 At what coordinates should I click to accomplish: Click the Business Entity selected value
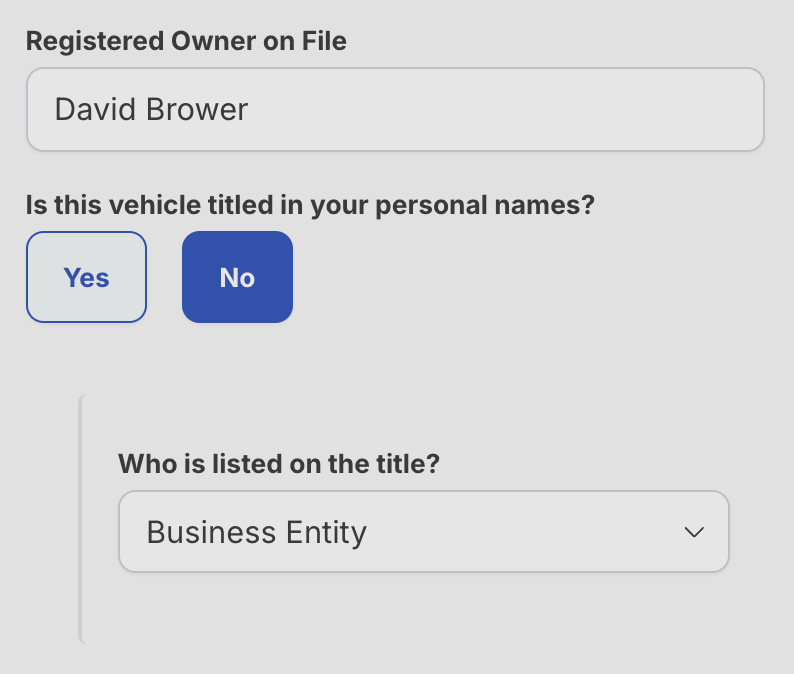tap(257, 532)
